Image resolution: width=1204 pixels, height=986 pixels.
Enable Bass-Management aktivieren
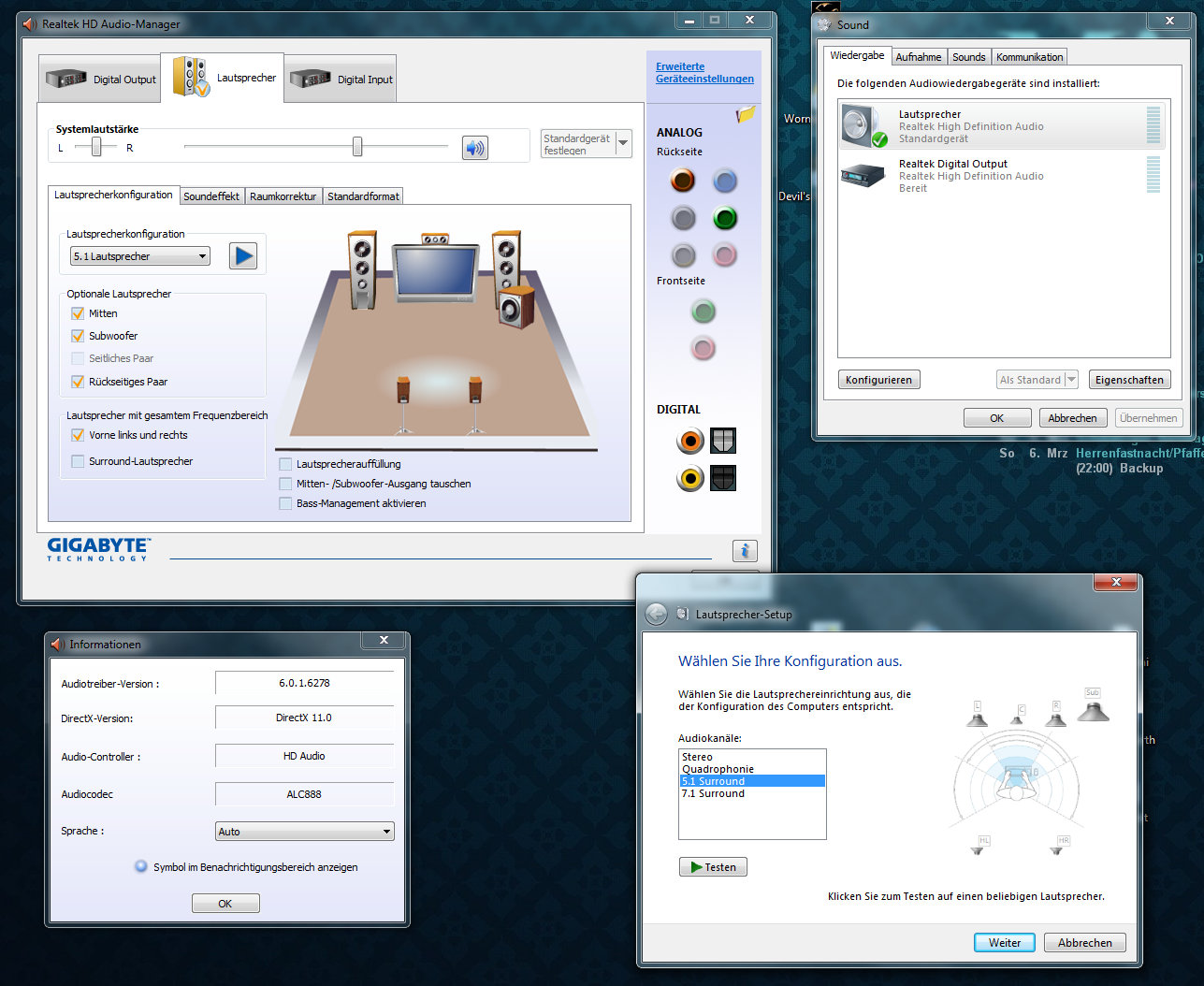[x=285, y=503]
